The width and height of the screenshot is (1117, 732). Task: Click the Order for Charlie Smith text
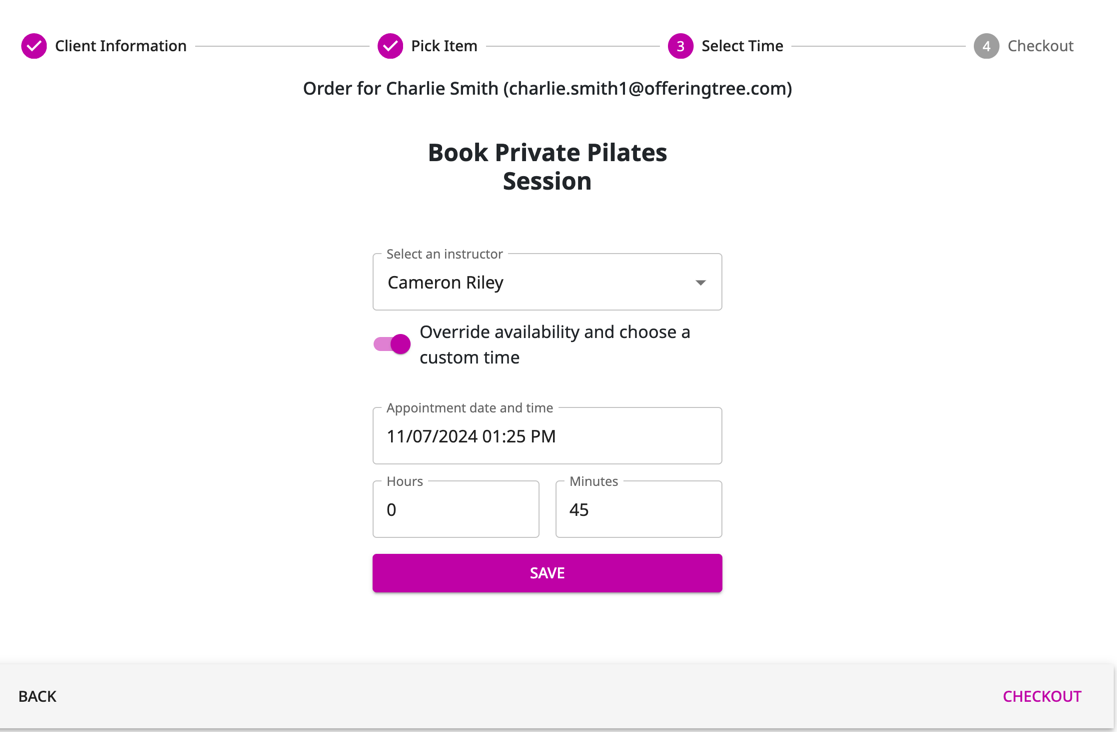(x=547, y=88)
